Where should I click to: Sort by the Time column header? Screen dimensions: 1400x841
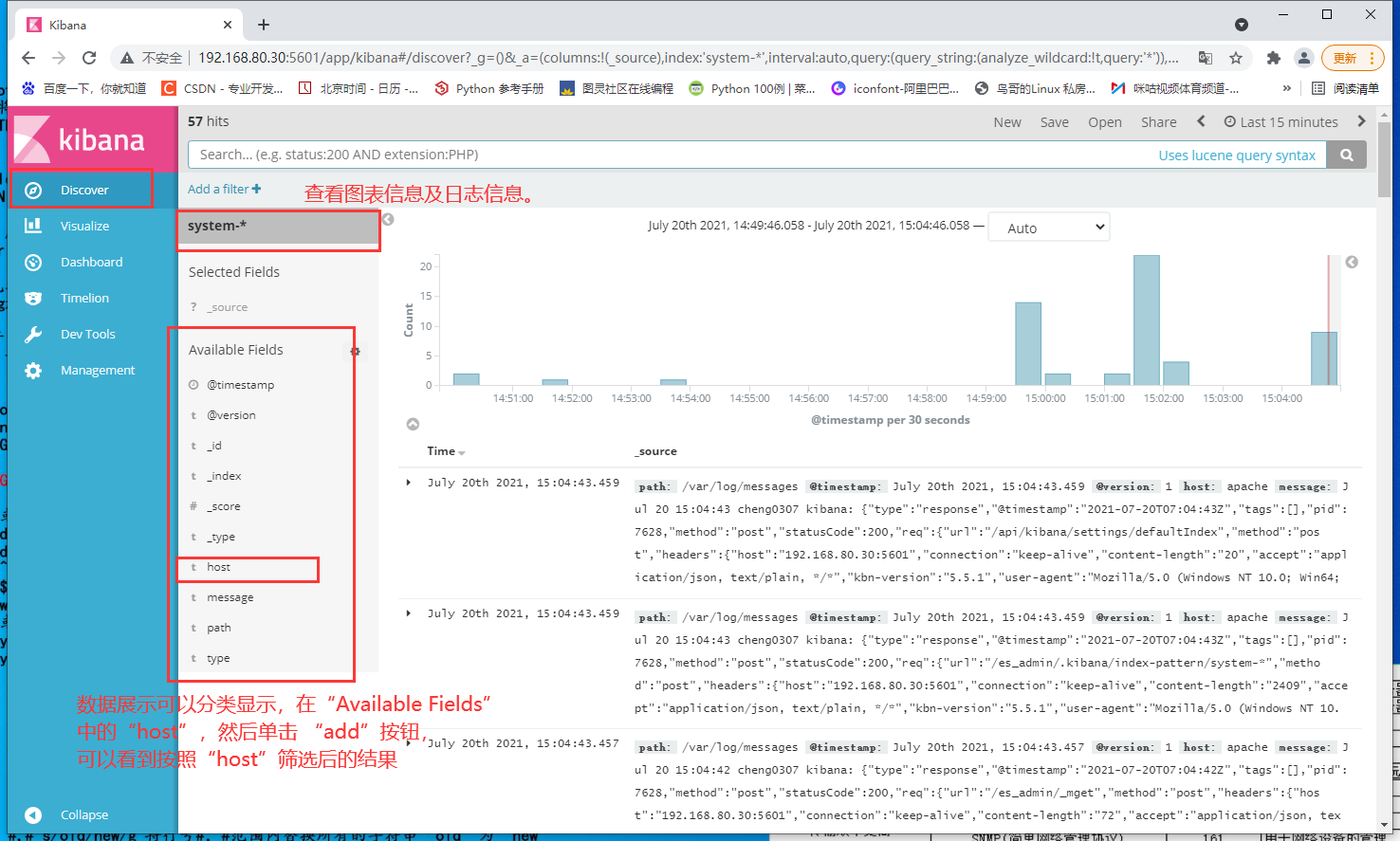pyautogui.click(x=446, y=451)
